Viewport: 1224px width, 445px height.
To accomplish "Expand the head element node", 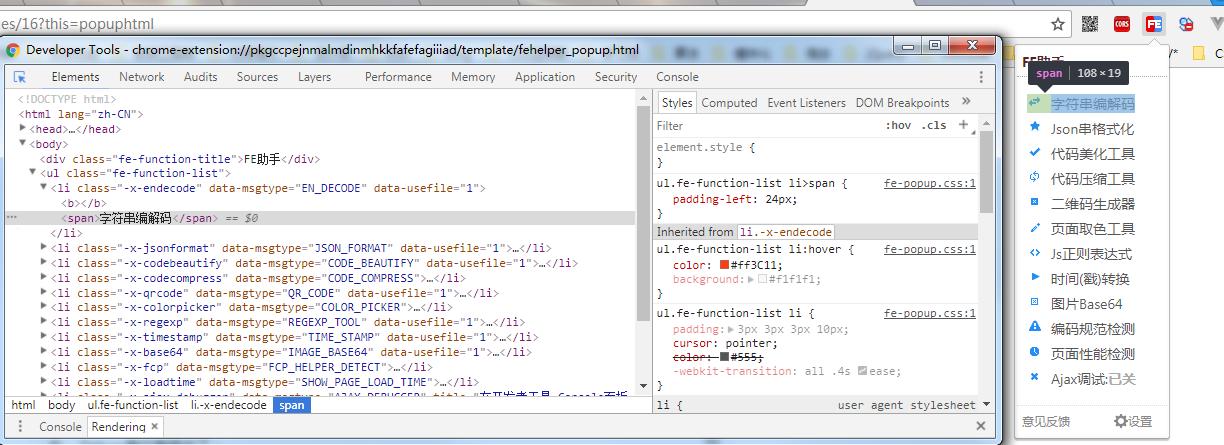I will click(23, 129).
